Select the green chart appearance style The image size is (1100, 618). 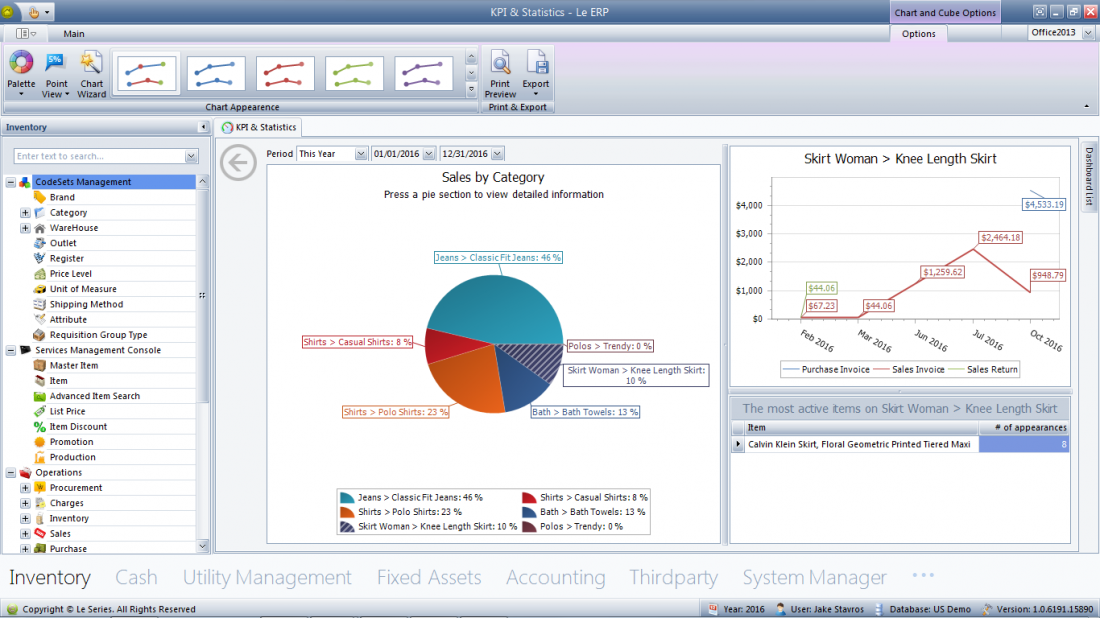click(355, 72)
